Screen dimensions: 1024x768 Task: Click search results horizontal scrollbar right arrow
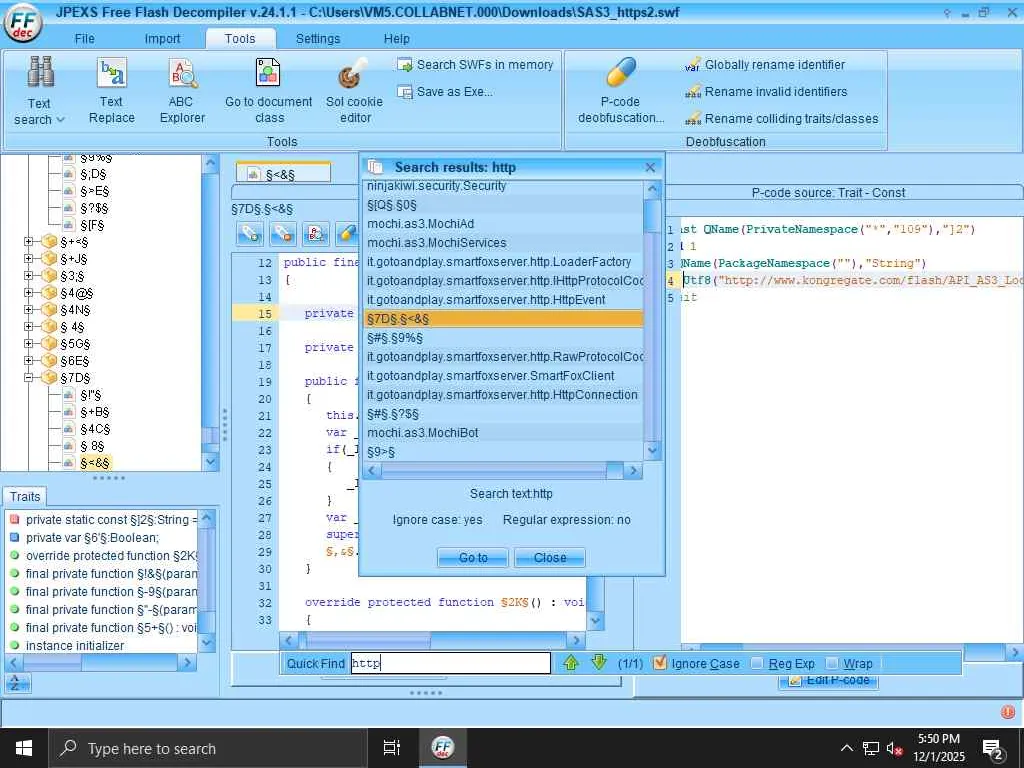[x=632, y=470]
